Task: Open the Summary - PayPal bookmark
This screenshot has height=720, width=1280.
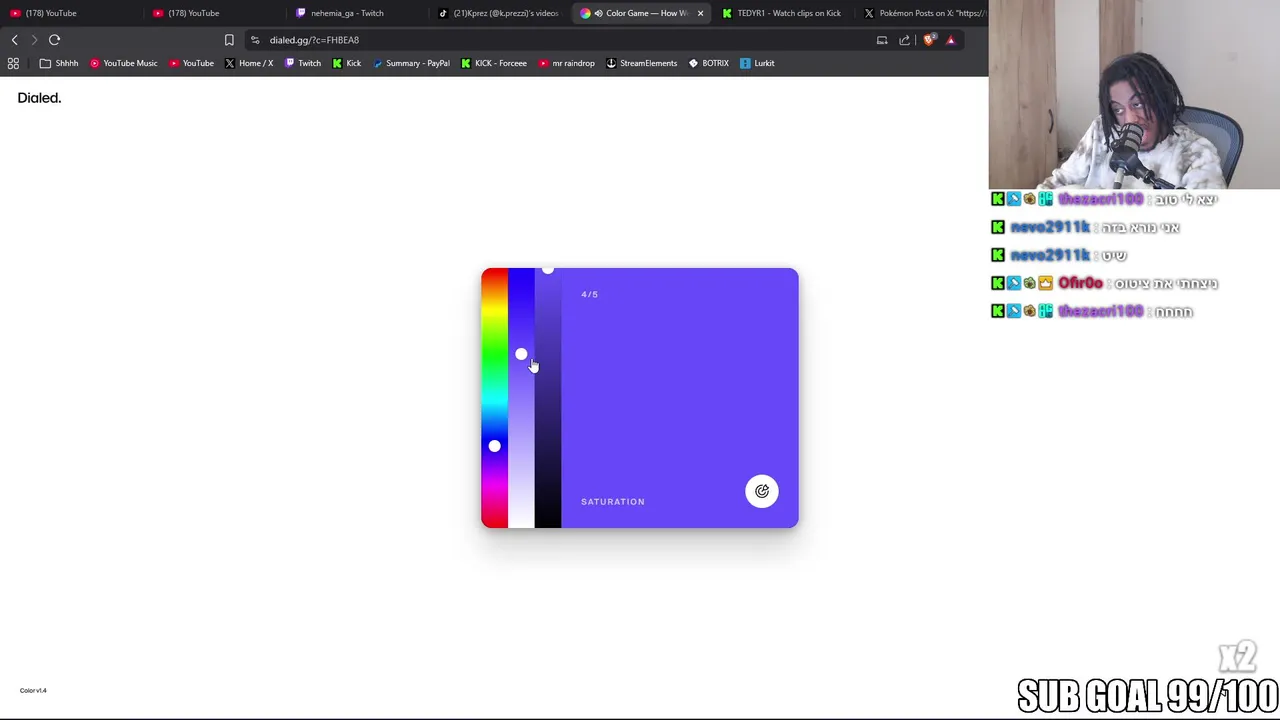Action: click(x=411, y=63)
